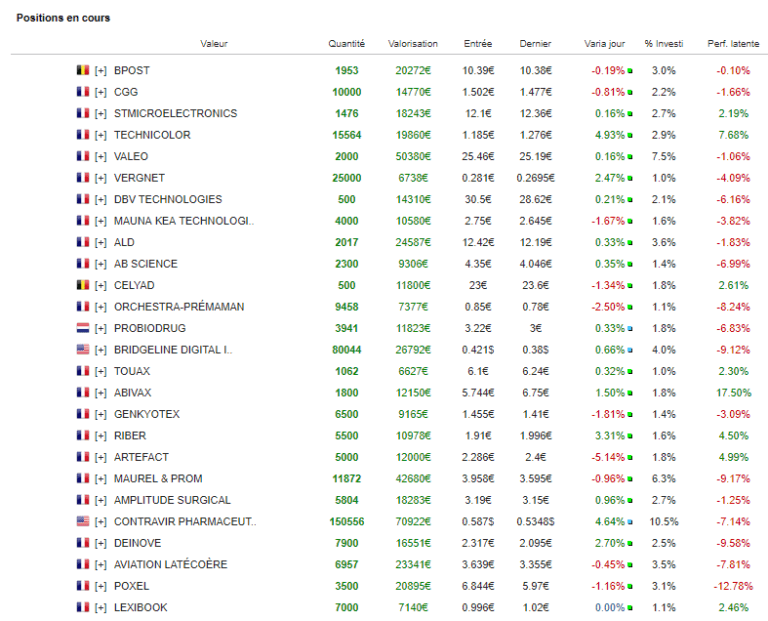Click the Belgian flag next to CELYAD
Screen dimensions: 768x621
tap(83, 285)
